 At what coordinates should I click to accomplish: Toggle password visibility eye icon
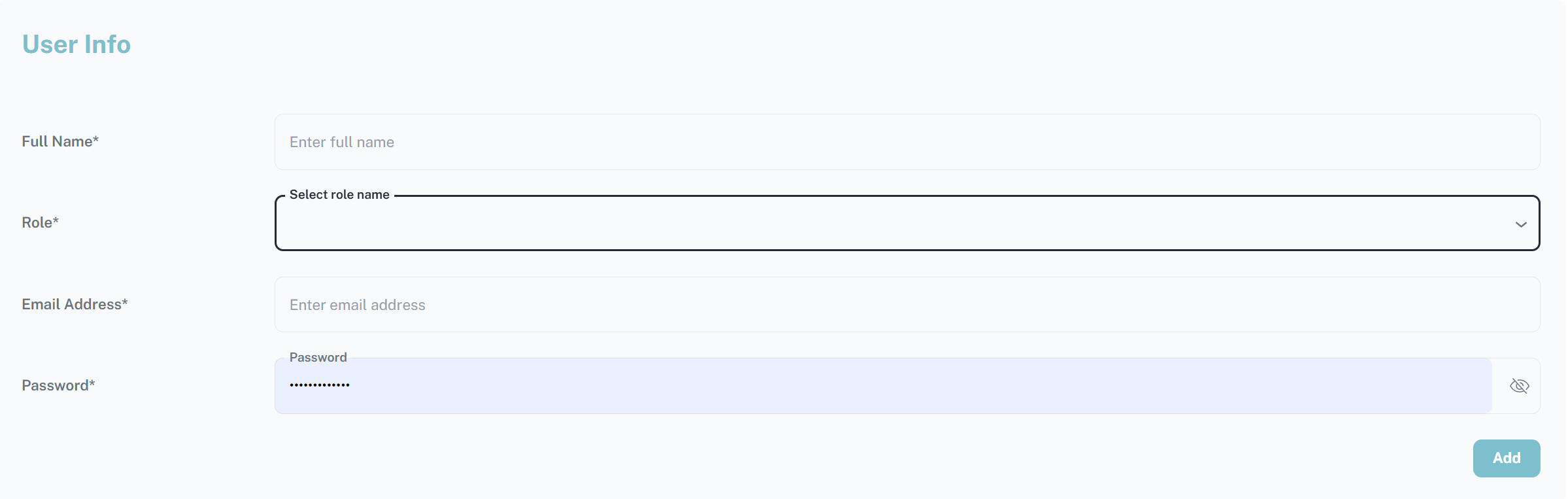[1519, 386]
